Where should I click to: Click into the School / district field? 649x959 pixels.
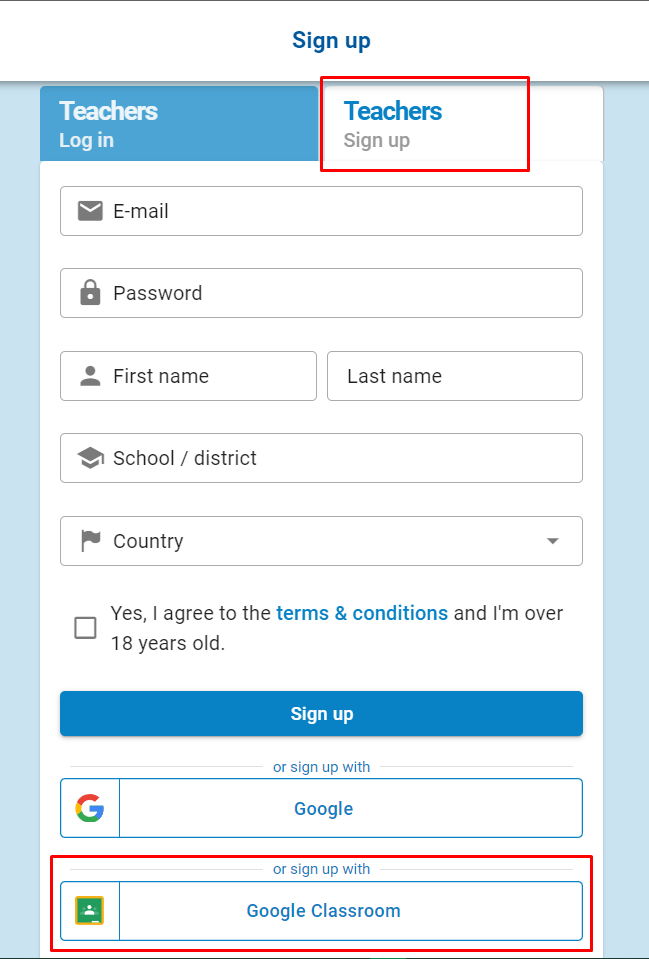321,458
